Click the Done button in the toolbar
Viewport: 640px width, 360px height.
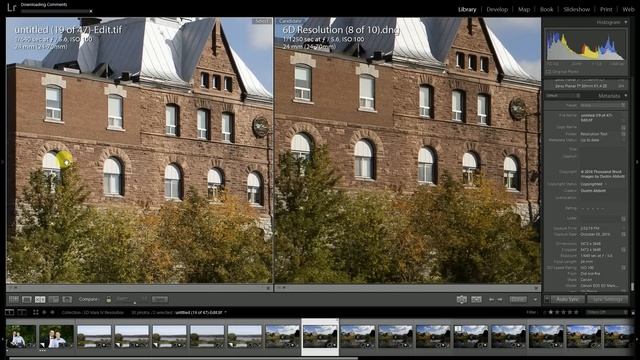pos(518,299)
